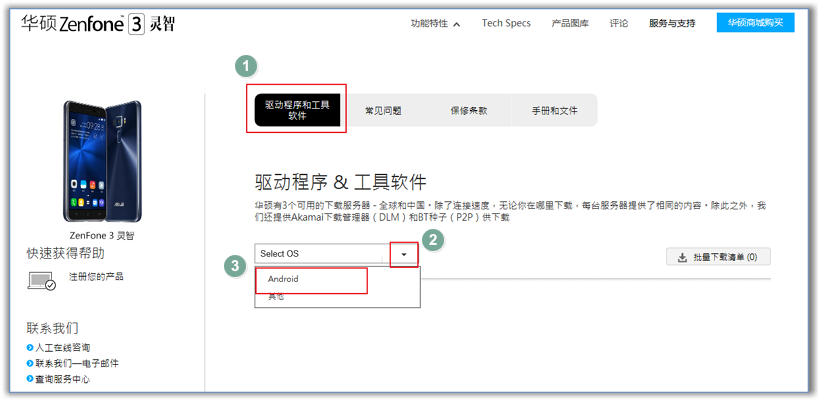This screenshot has width=818, height=400.
Task: Open 评论 in top navigation
Action: [619, 23]
